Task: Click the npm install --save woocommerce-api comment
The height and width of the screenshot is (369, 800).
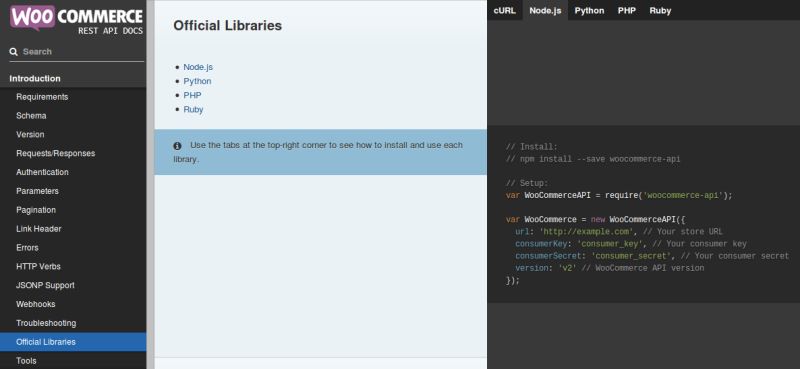Action: [x=593, y=159]
